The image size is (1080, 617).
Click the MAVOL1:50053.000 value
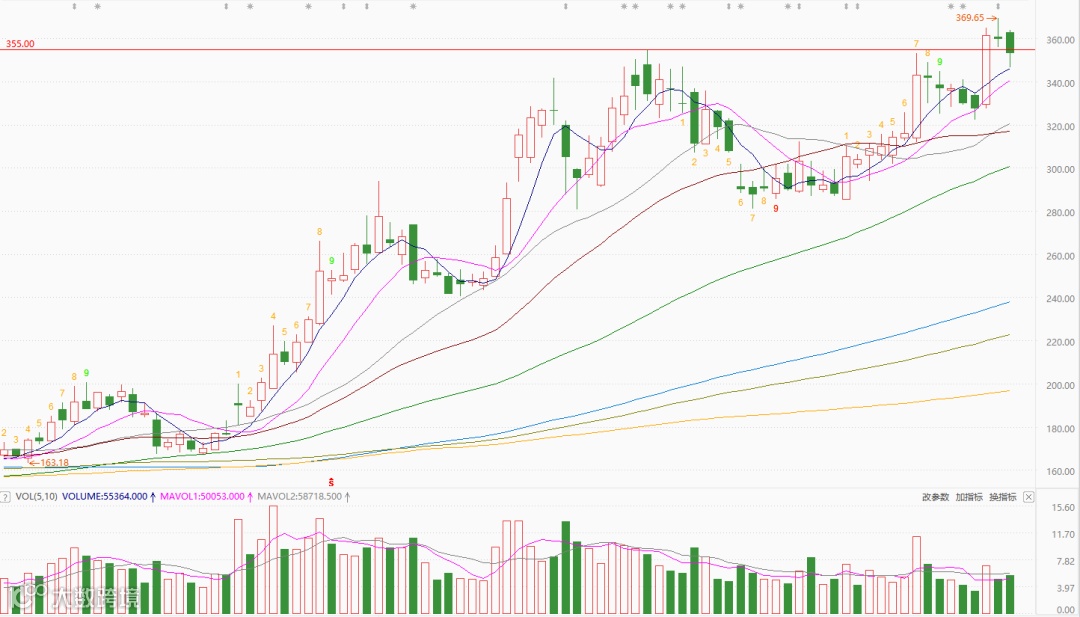[x=202, y=496]
